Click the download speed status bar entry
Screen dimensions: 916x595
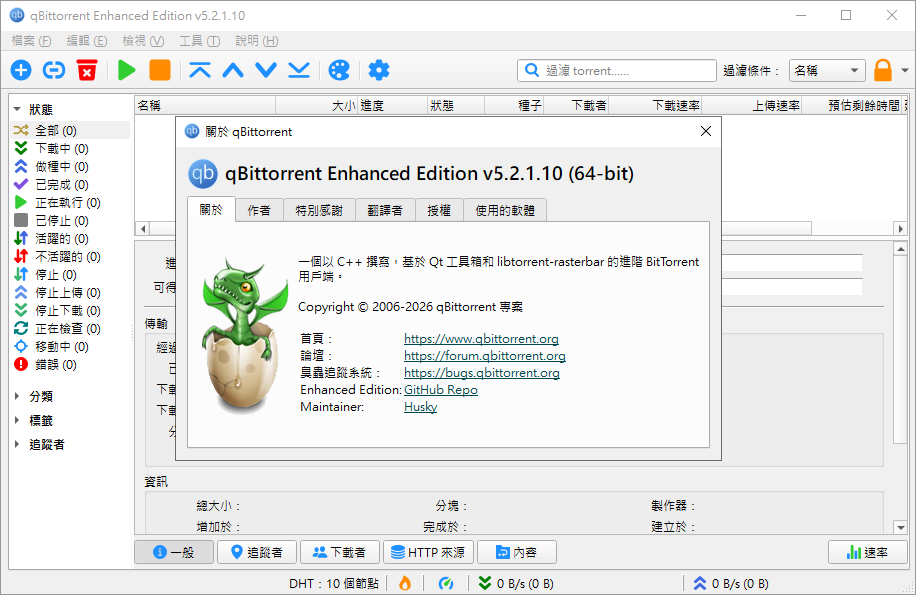516,583
